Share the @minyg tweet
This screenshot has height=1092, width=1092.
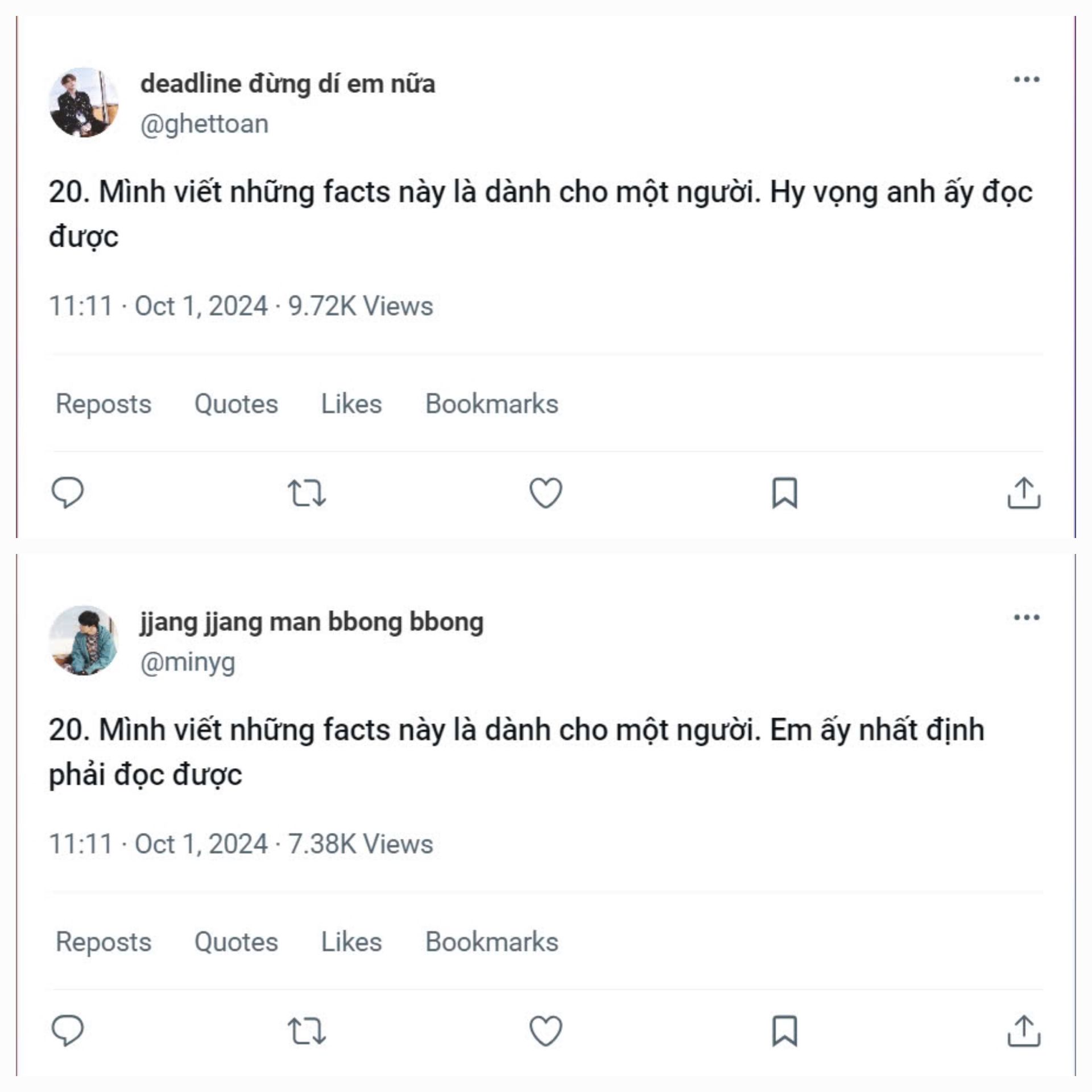1024,1031
